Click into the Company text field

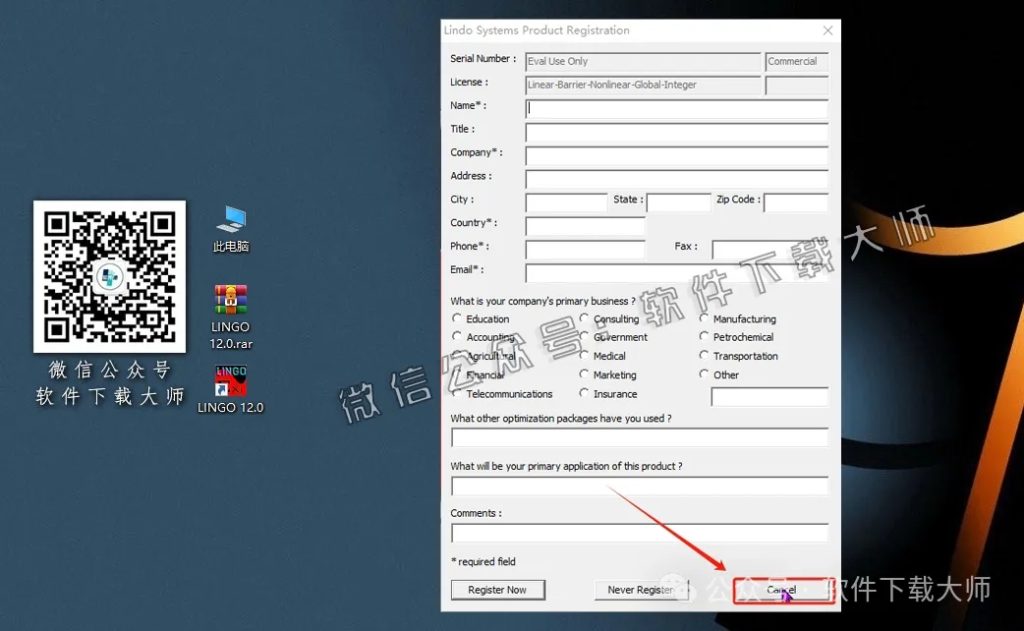[676, 156]
